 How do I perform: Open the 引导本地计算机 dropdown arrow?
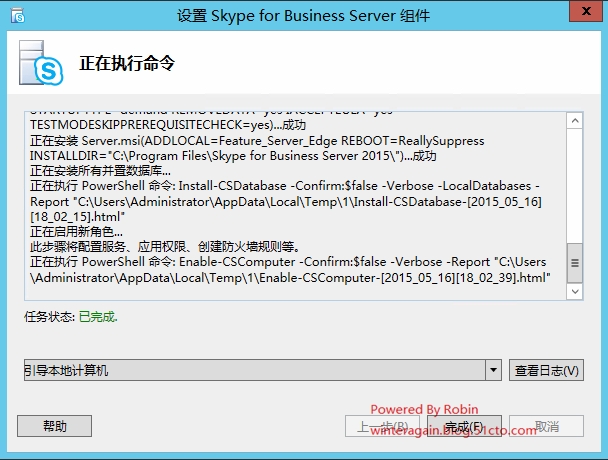coord(493,370)
